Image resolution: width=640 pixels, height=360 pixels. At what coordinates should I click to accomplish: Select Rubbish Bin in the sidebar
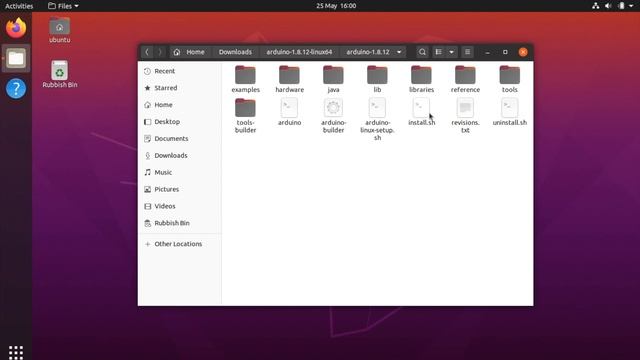coord(180,223)
